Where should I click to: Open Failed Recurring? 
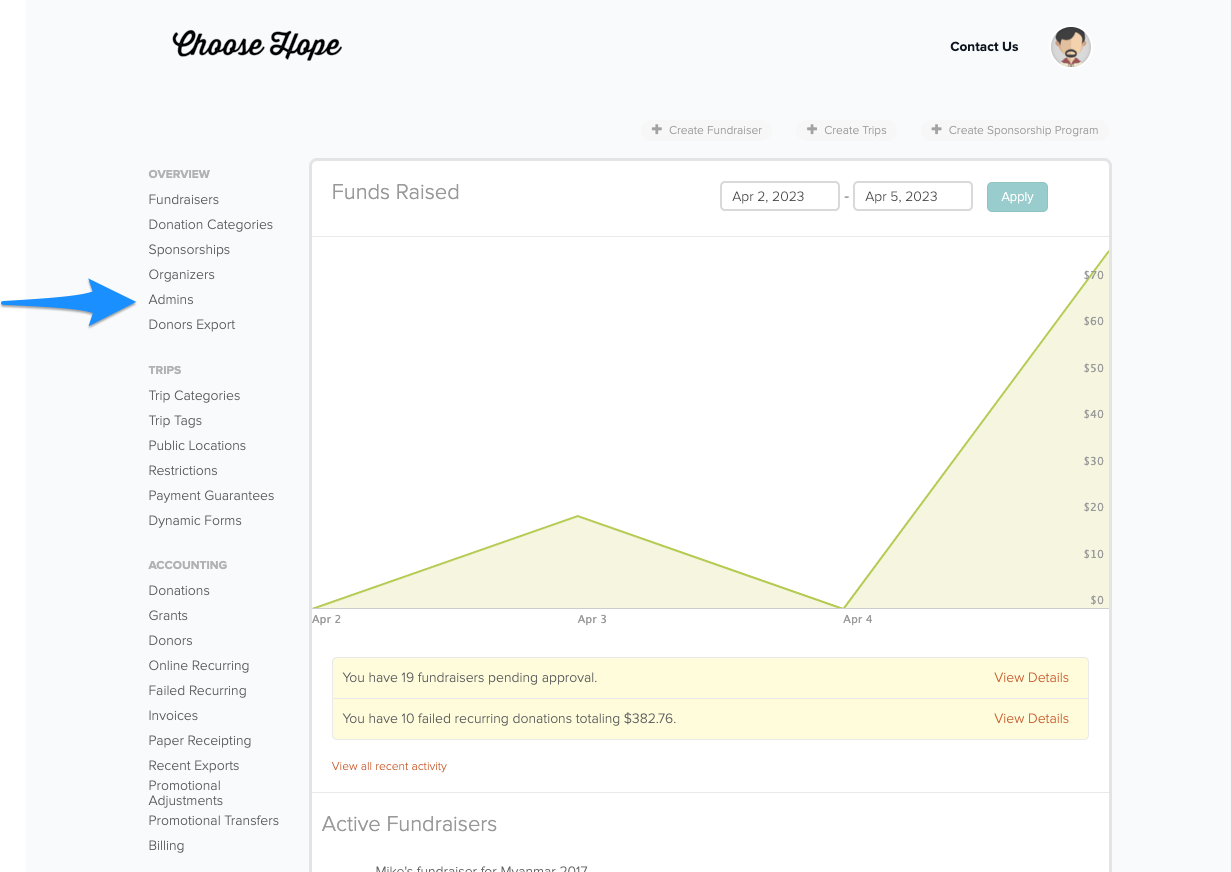coord(198,691)
